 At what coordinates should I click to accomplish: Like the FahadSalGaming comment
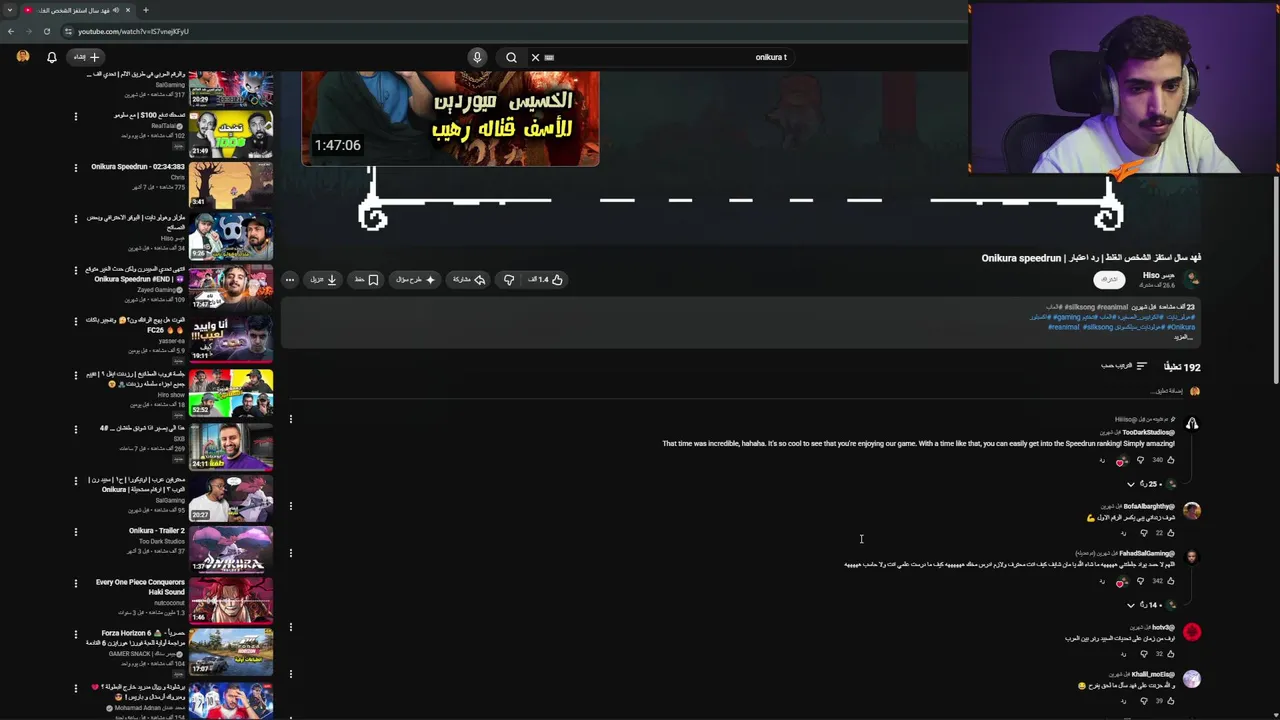point(1171,581)
